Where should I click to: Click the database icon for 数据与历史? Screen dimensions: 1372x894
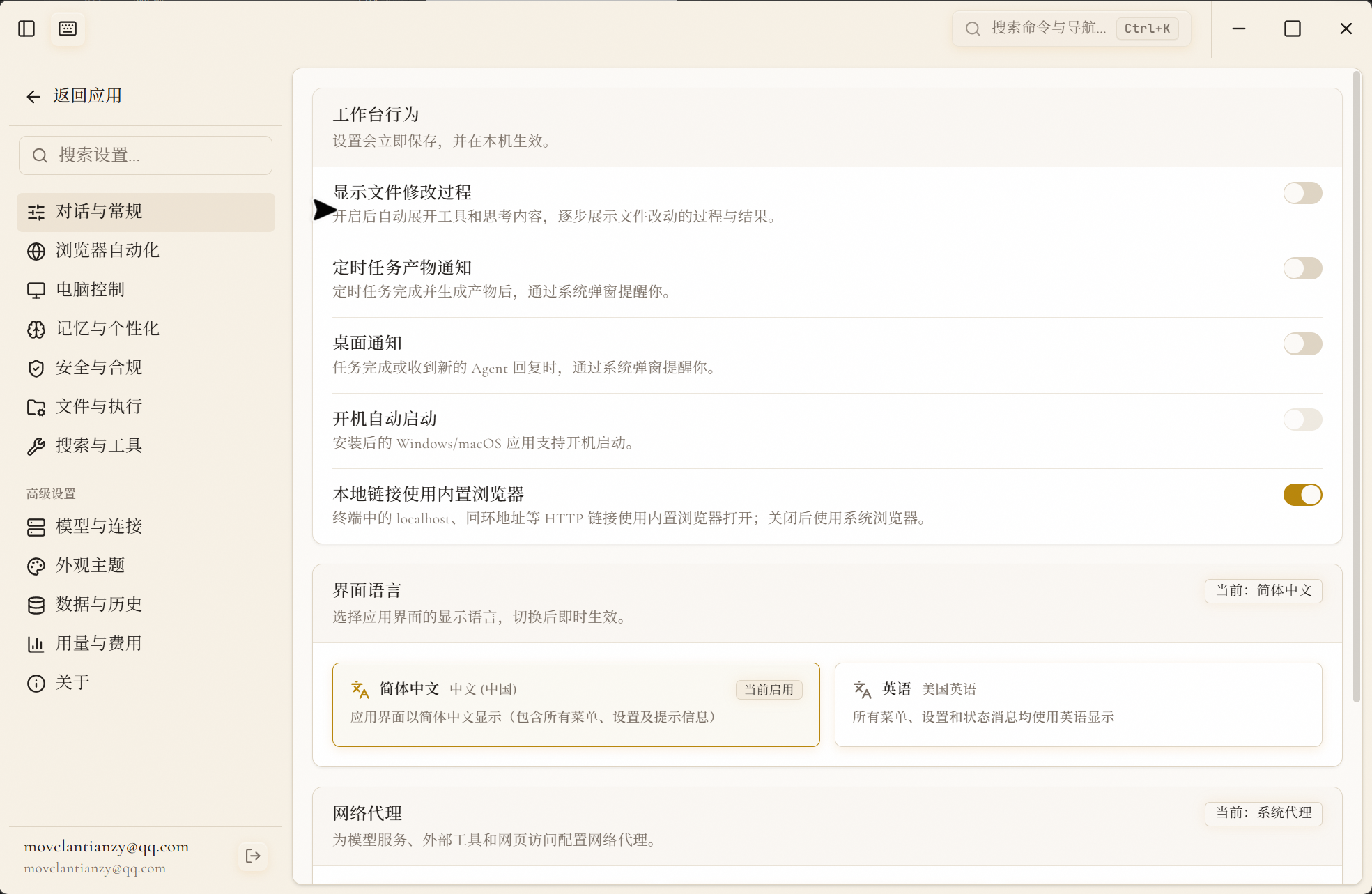36,605
